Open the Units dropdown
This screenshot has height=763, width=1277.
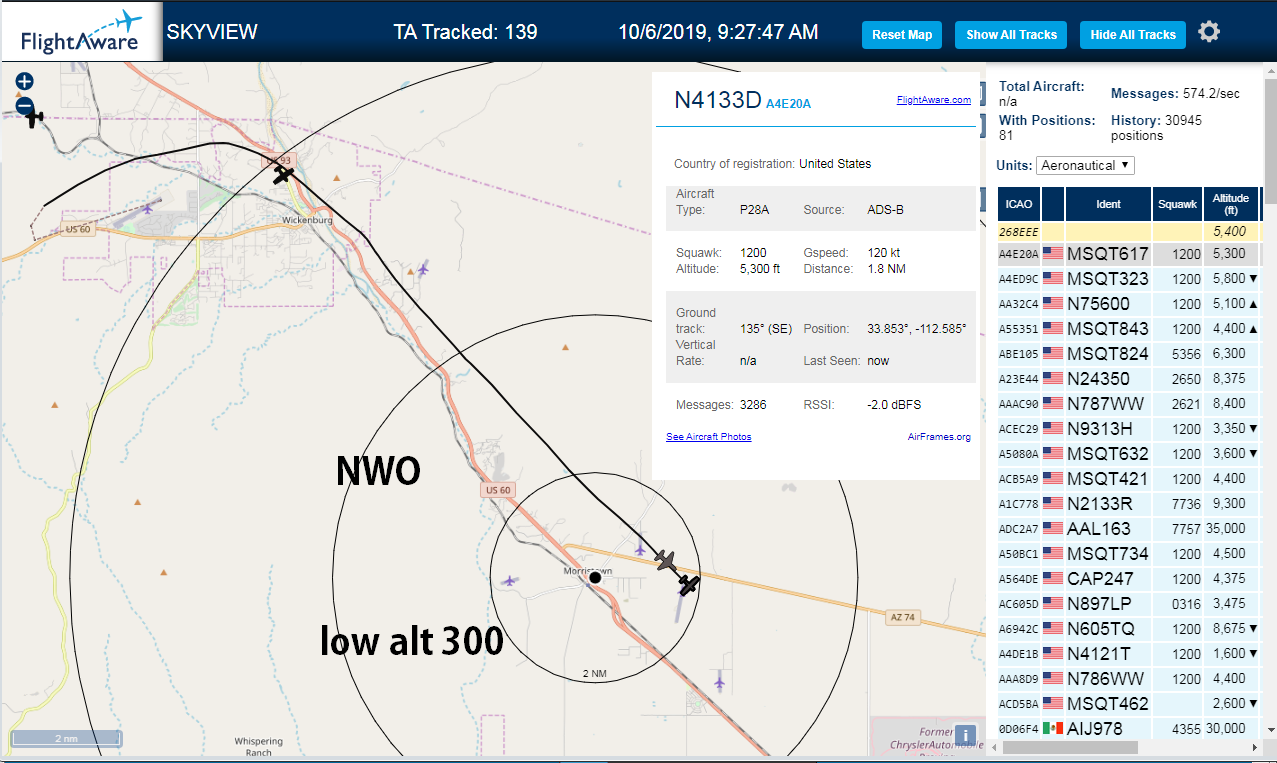click(x=1085, y=165)
